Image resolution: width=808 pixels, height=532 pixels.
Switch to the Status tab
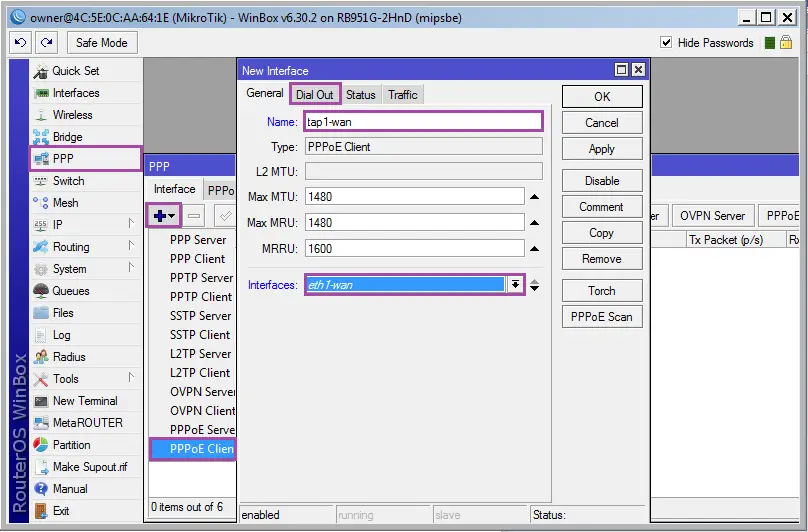tap(361, 95)
